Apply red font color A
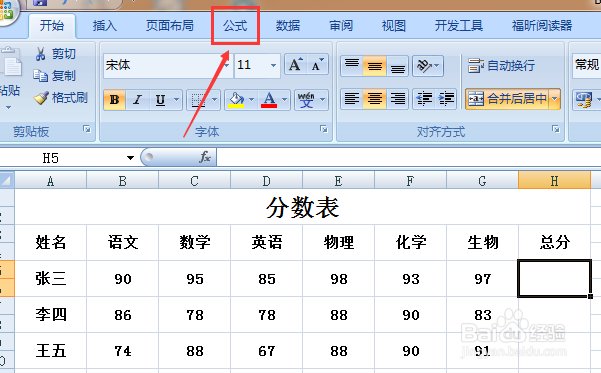 [269, 100]
